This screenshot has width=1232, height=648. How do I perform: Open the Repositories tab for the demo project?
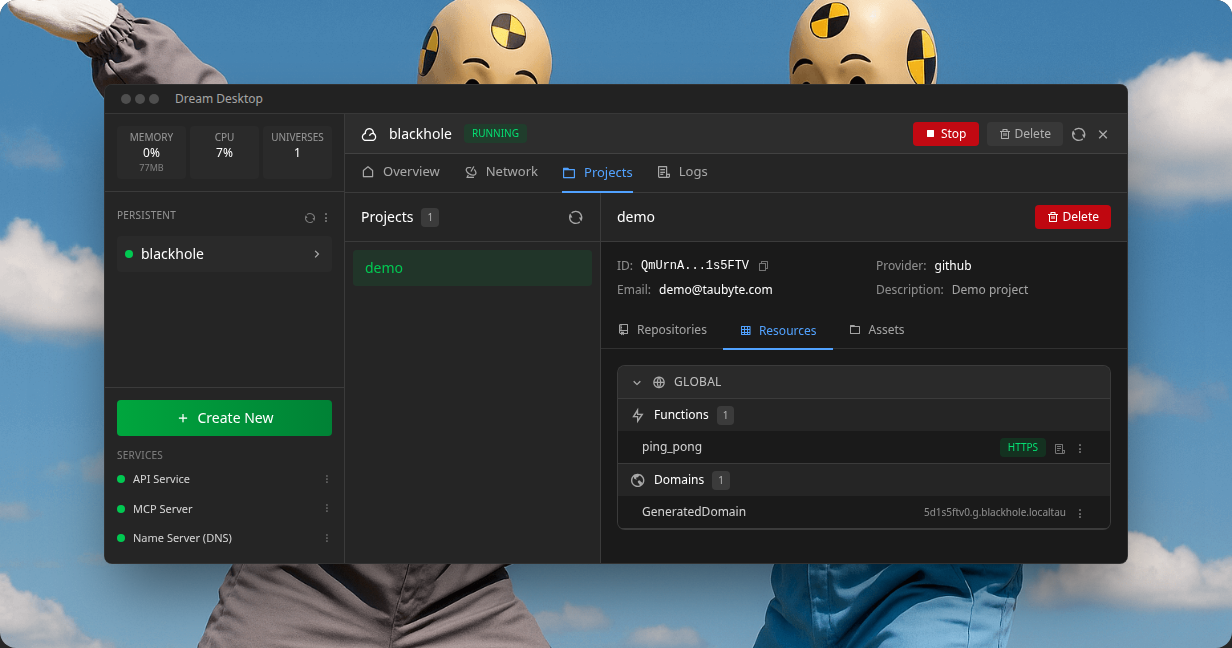click(663, 329)
